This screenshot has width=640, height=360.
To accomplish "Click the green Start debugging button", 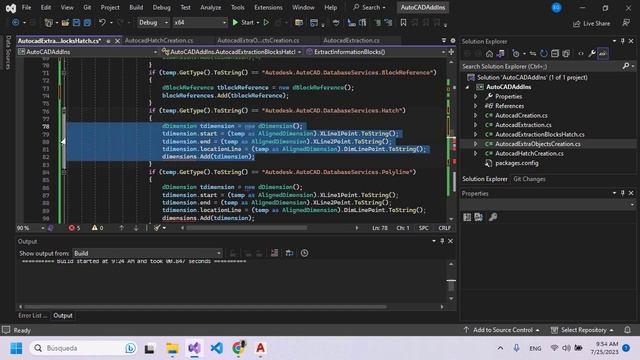I will tap(243, 22).
